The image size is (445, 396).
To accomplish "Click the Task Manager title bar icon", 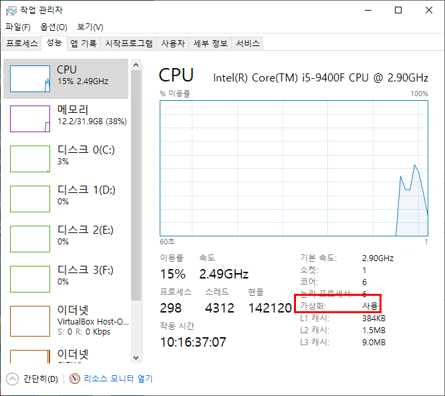I will (11, 11).
